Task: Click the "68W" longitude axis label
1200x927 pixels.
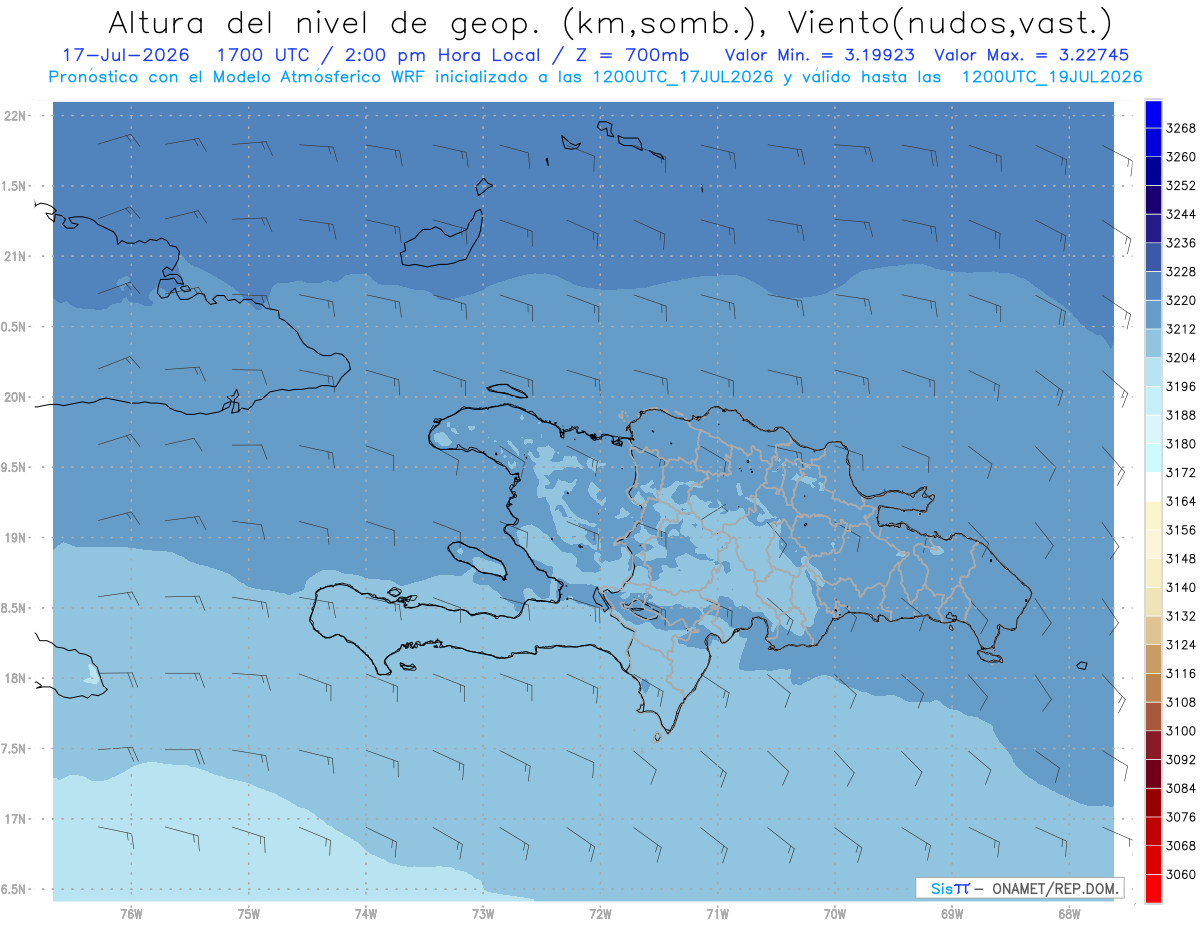Action: (1068, 913)
